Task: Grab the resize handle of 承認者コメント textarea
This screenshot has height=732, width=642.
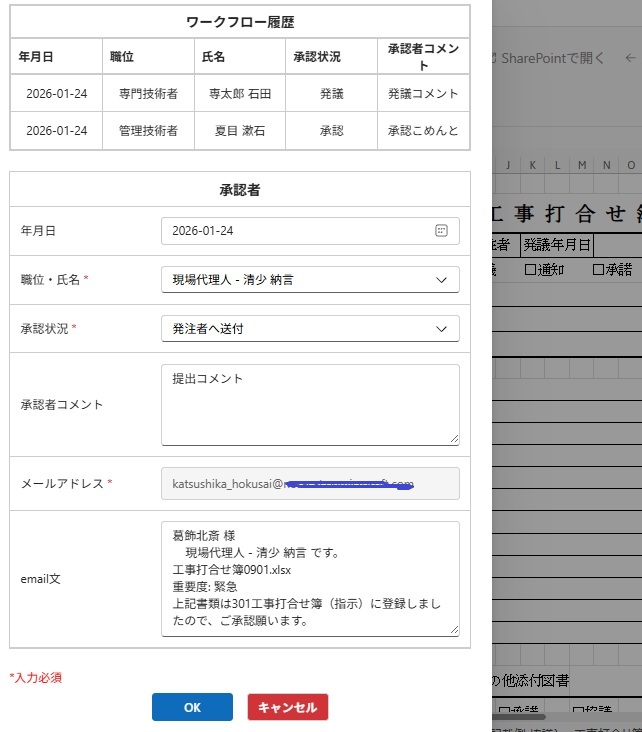Action: point(454,439)
